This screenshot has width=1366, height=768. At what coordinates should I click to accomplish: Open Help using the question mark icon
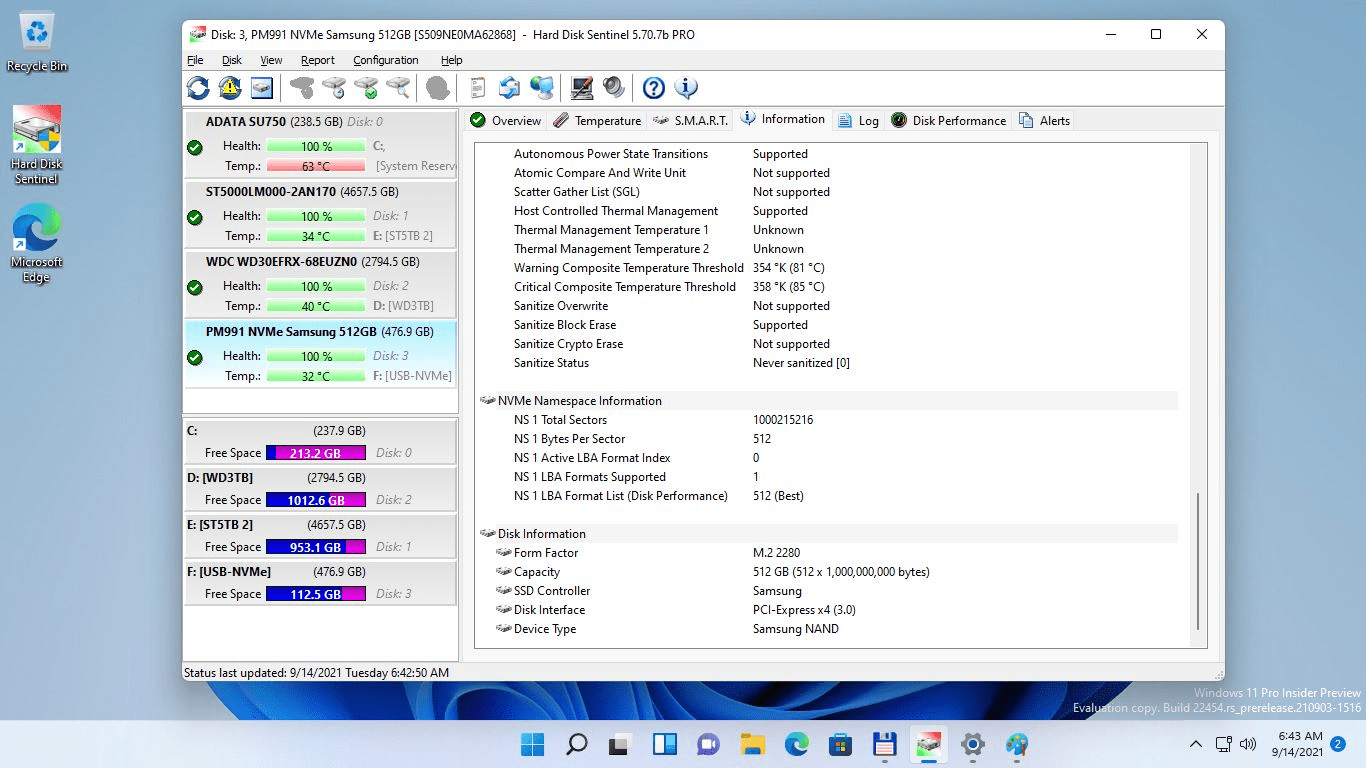[653, 88]
